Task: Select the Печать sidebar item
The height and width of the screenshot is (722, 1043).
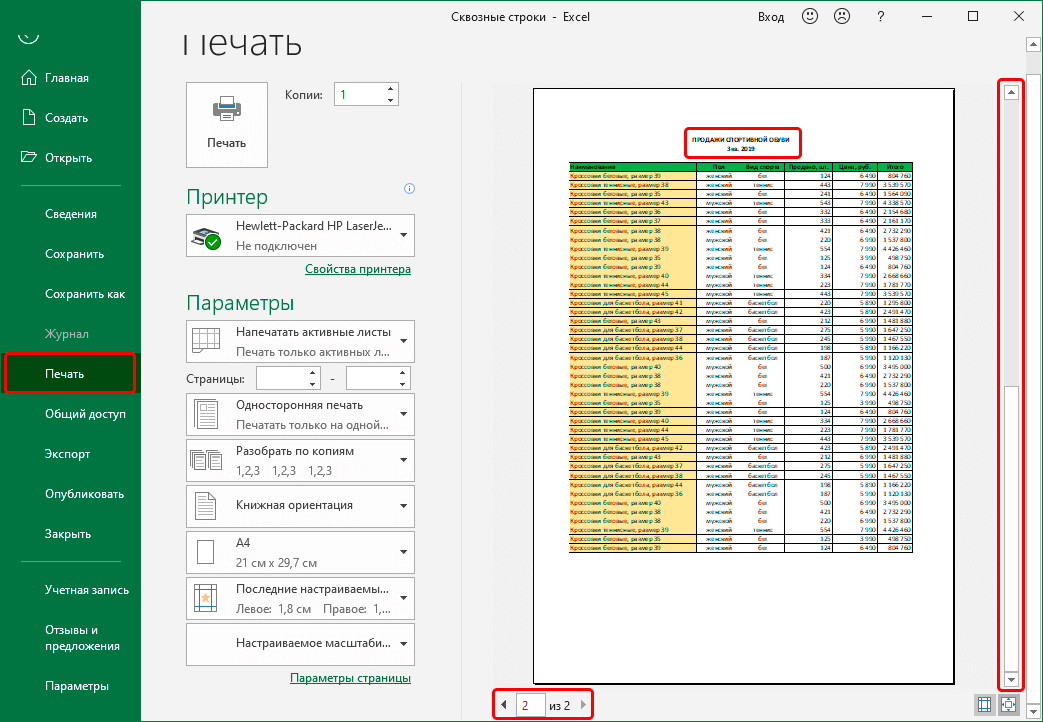Action: click(70, 373)
